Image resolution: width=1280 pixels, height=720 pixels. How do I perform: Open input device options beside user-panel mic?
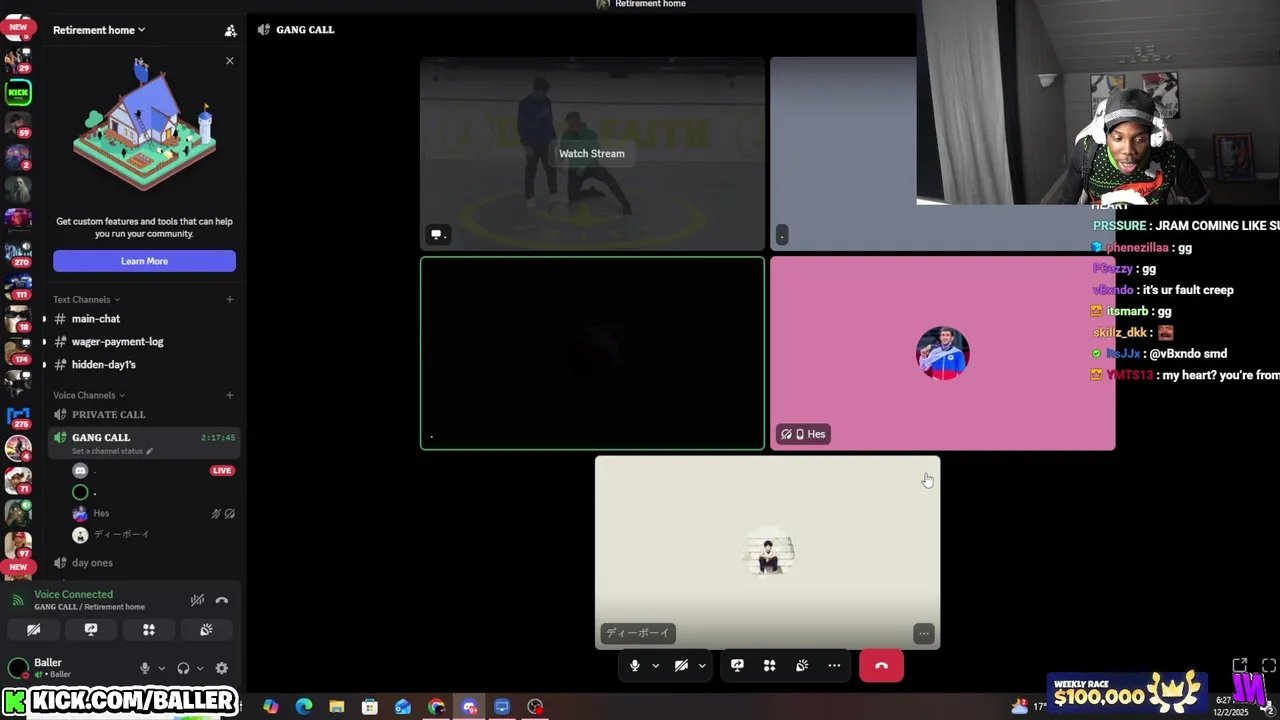click(160, 668)
